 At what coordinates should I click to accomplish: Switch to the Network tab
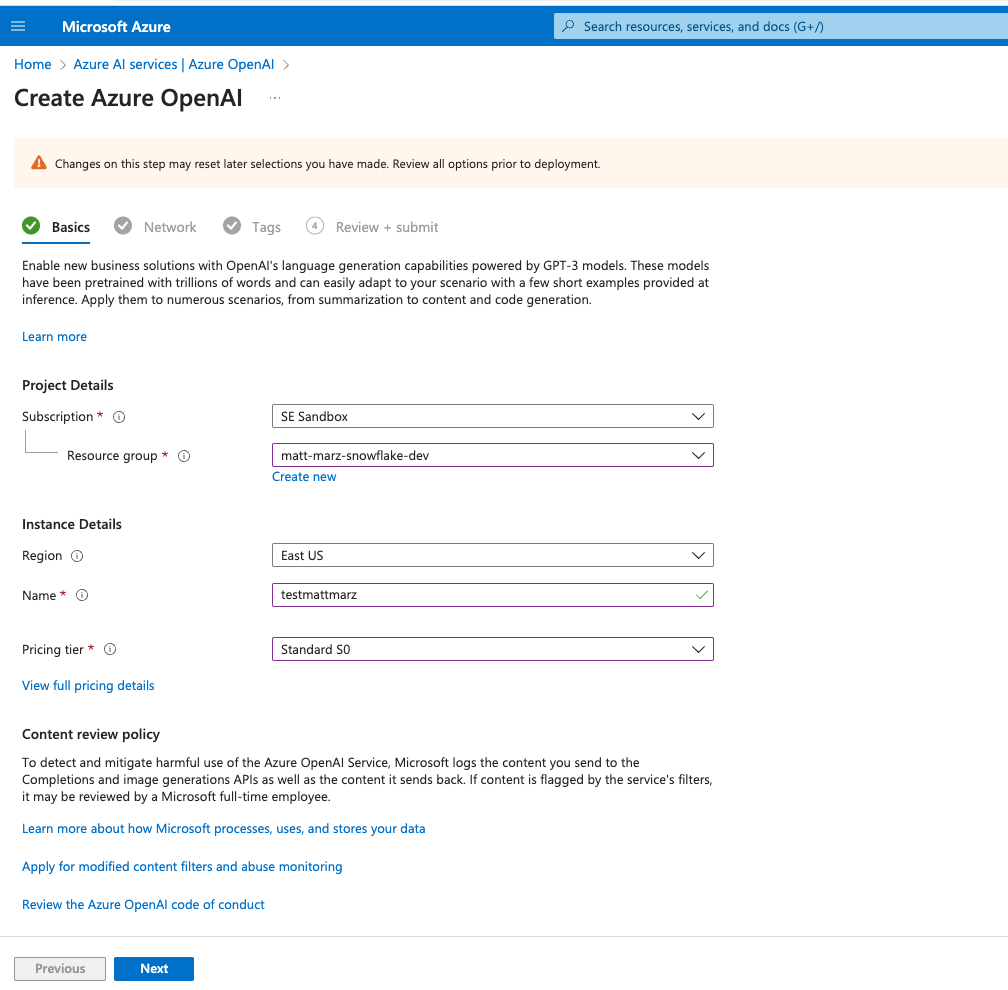pyautogui.click(x=169, y=227)
